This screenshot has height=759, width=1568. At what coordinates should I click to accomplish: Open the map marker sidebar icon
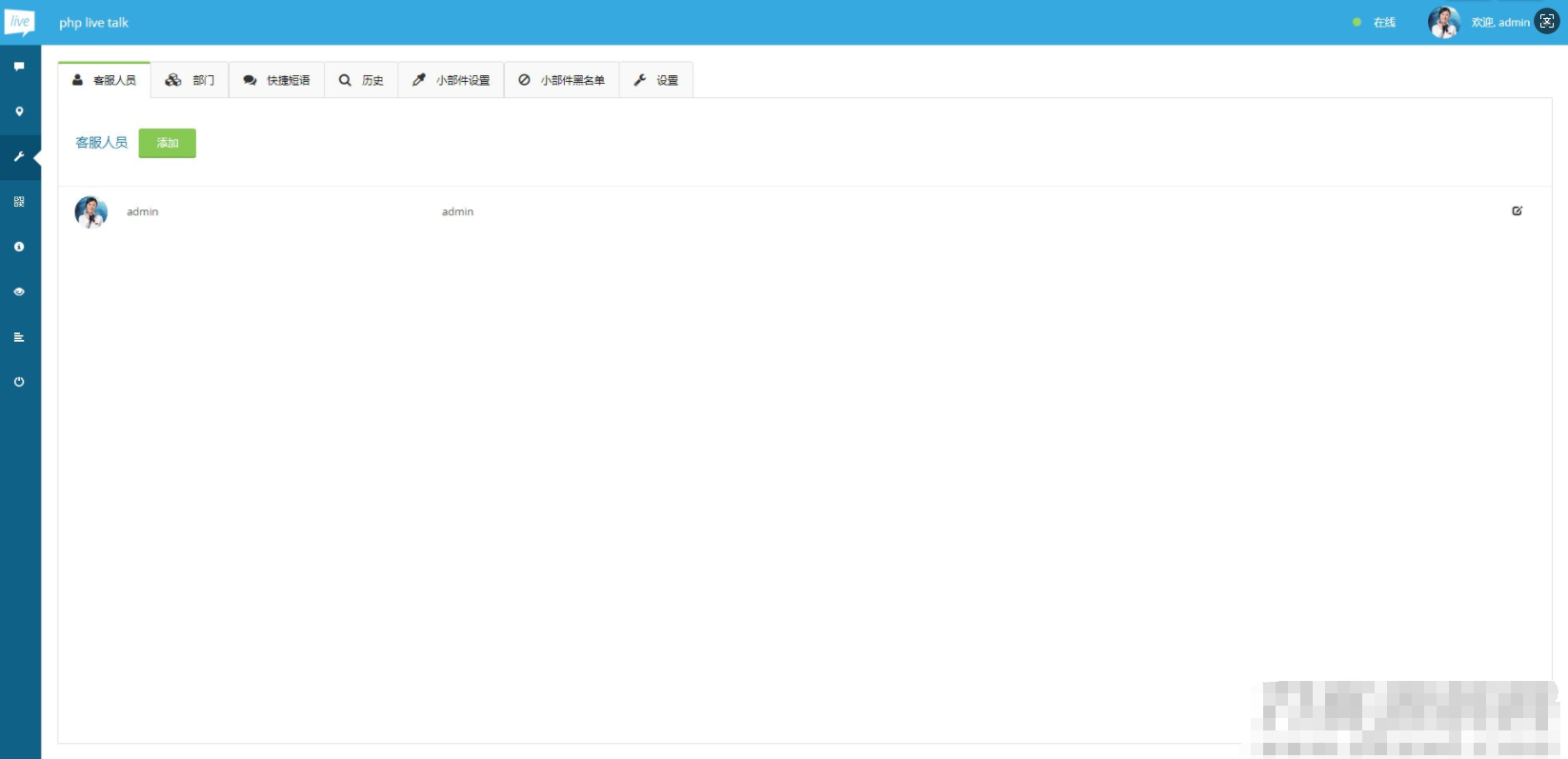[19, 111]
